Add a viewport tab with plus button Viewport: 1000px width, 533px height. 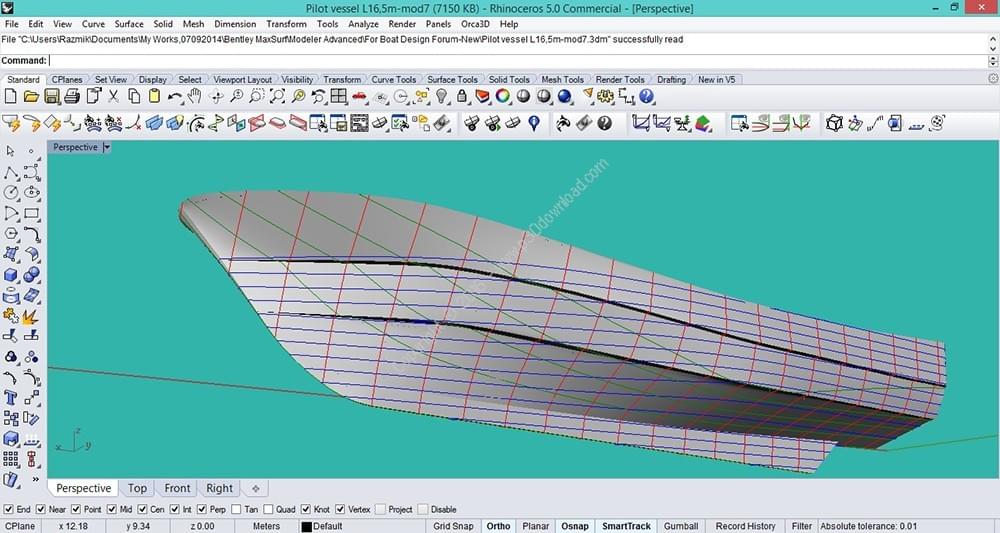(x=256, y=488)
